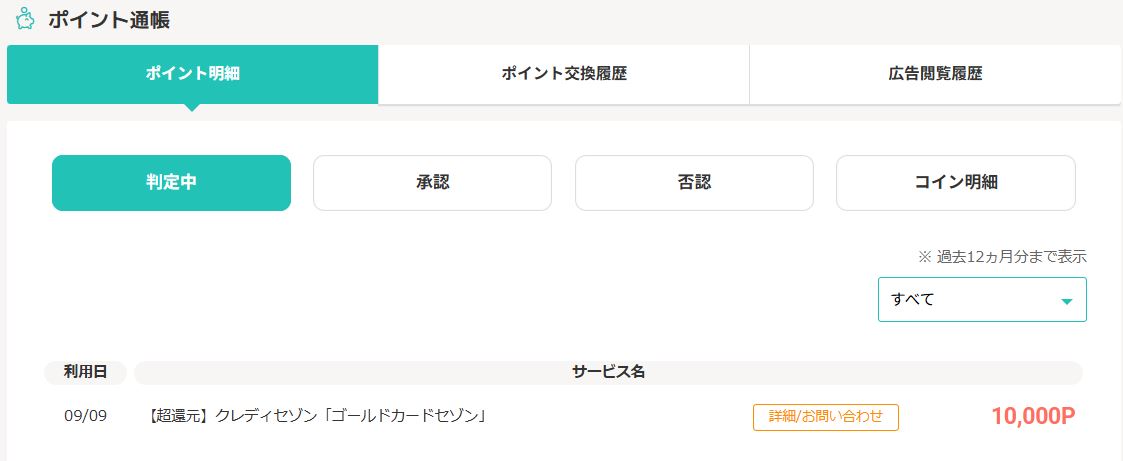Click the teal dropdown arrow in すべて box

1066,301
